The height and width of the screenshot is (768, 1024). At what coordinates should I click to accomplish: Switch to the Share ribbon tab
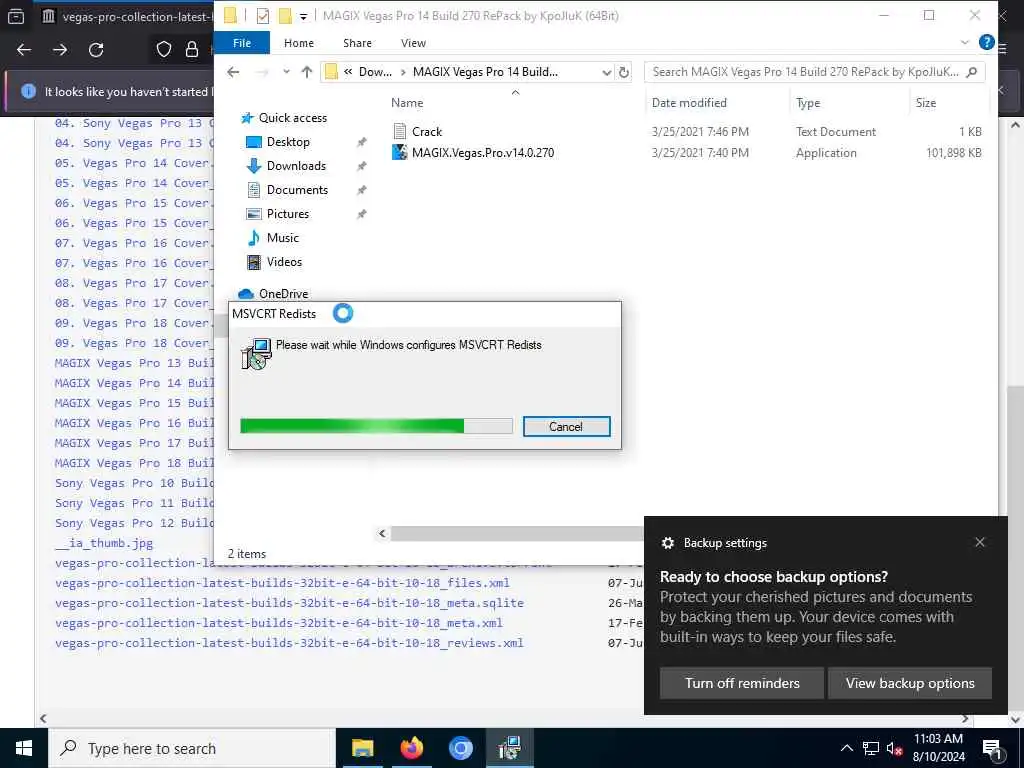tap(357, 43)
